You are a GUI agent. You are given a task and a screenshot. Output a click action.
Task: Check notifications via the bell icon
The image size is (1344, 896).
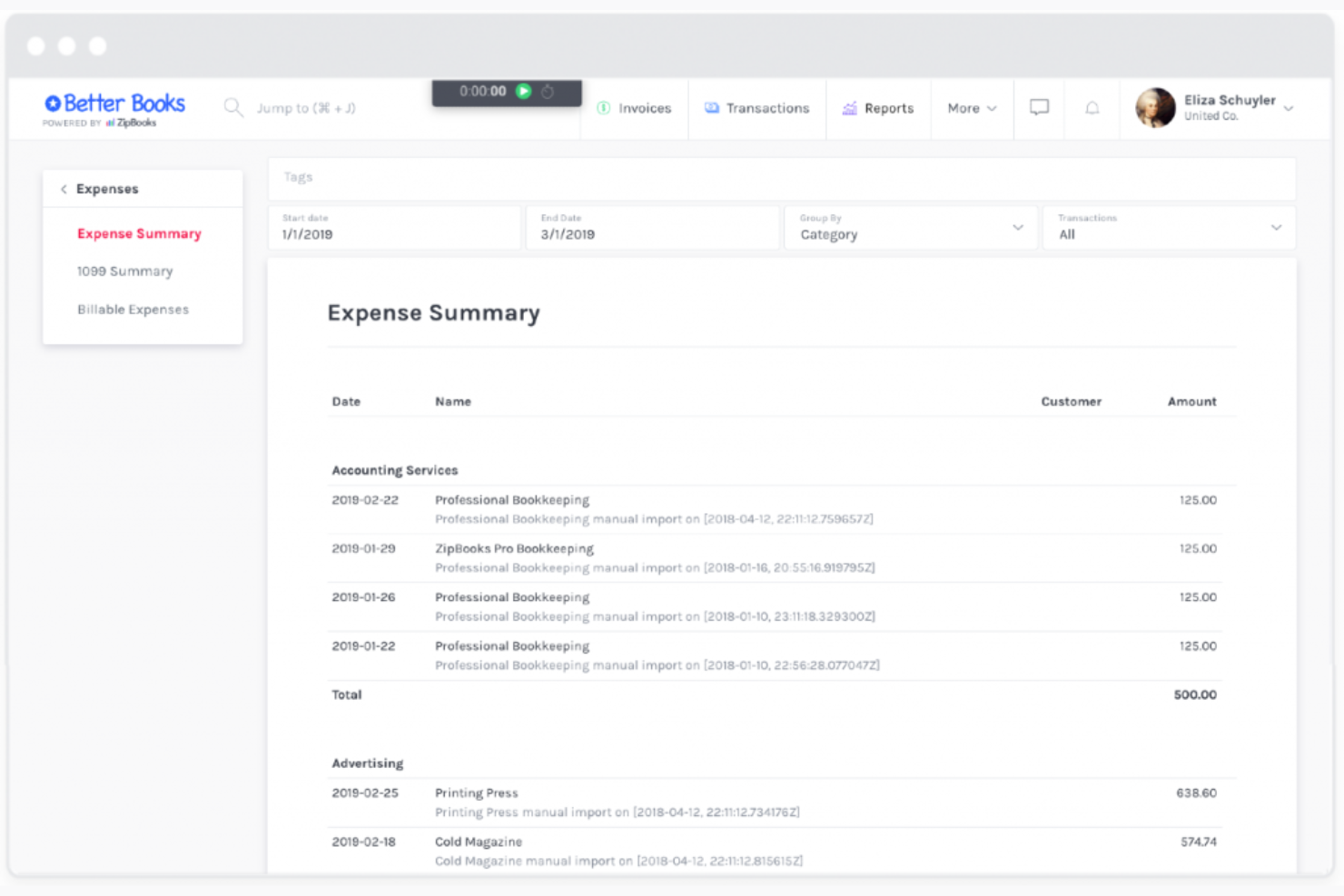point(1092,108)
